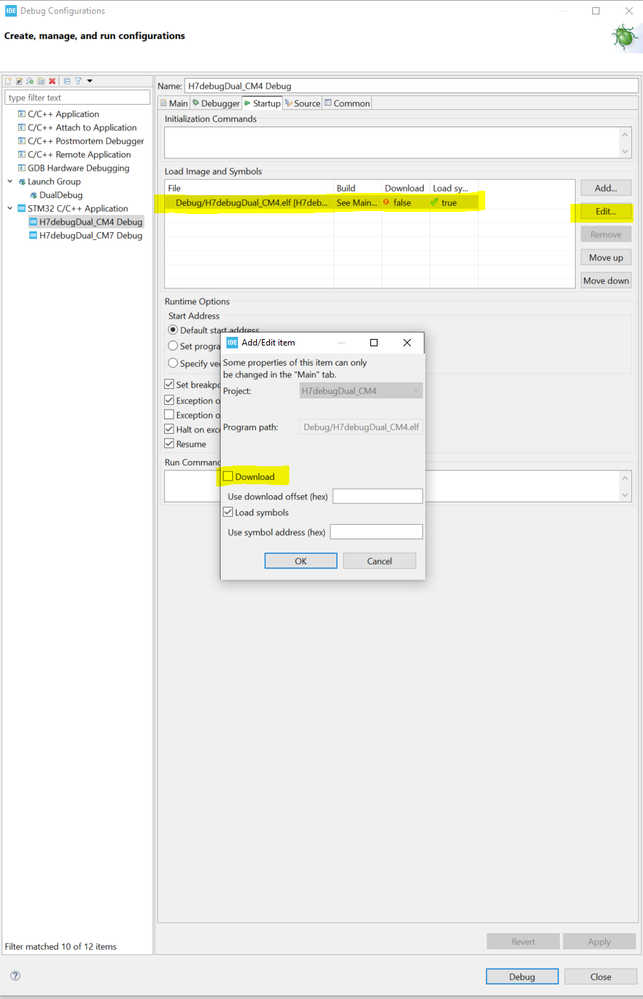Click the C/C++ Attach to Application icon

[22, 127]
